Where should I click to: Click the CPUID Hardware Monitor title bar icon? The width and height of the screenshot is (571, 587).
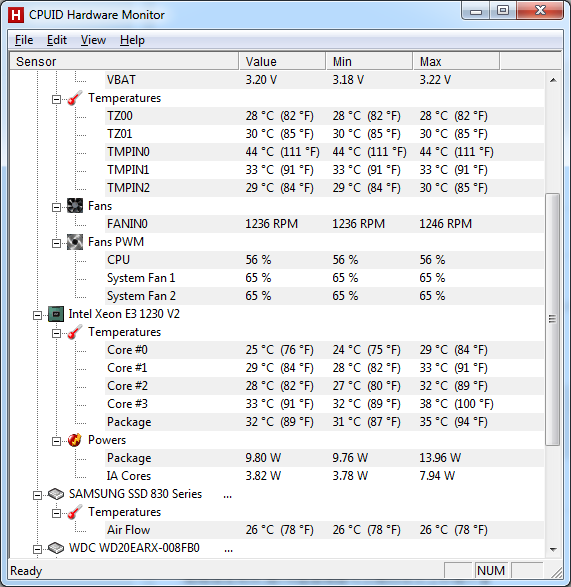(x=16, y=15)
